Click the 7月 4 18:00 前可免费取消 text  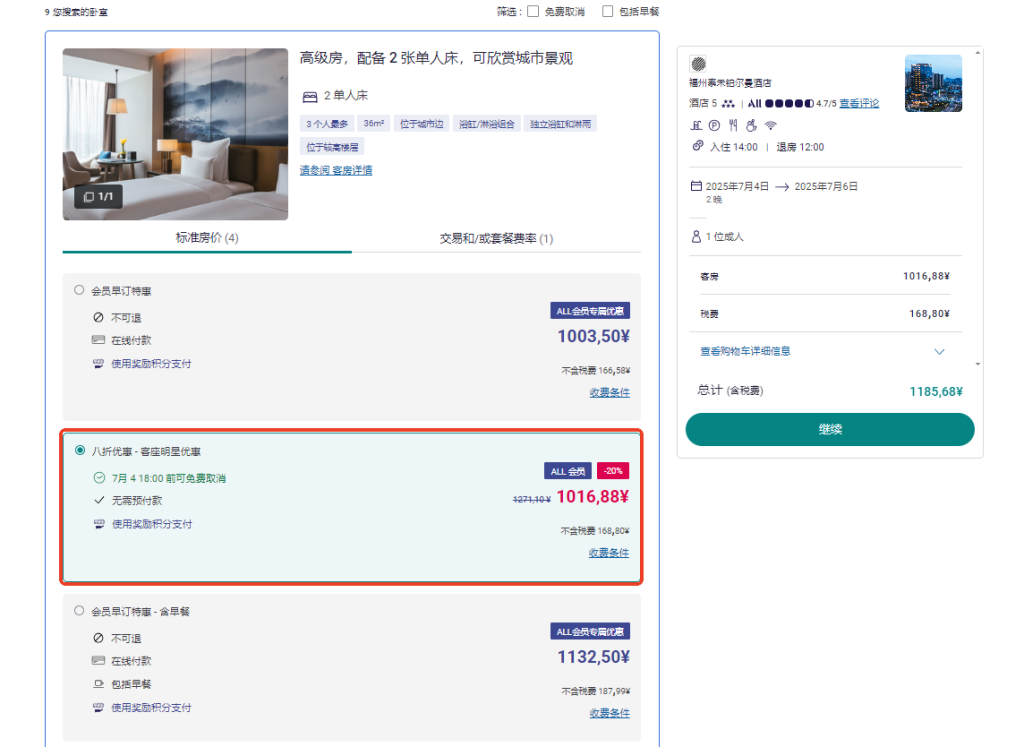tap(168, 479)
